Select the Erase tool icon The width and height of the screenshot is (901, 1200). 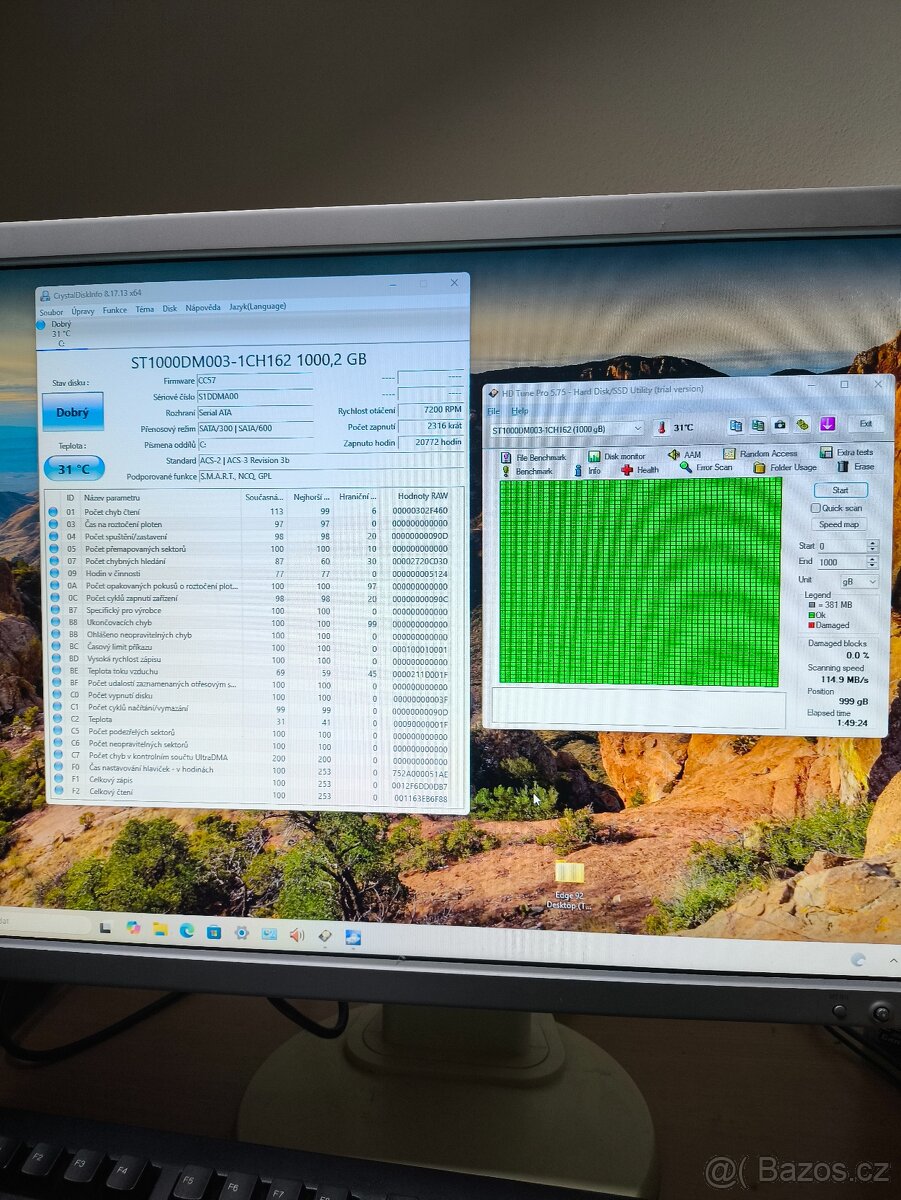[842, 465]
